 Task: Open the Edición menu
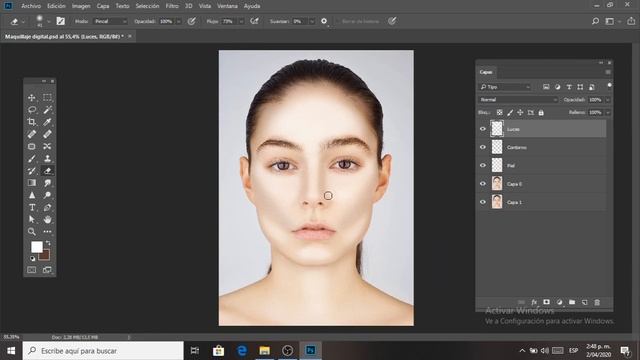click(56, 6)
